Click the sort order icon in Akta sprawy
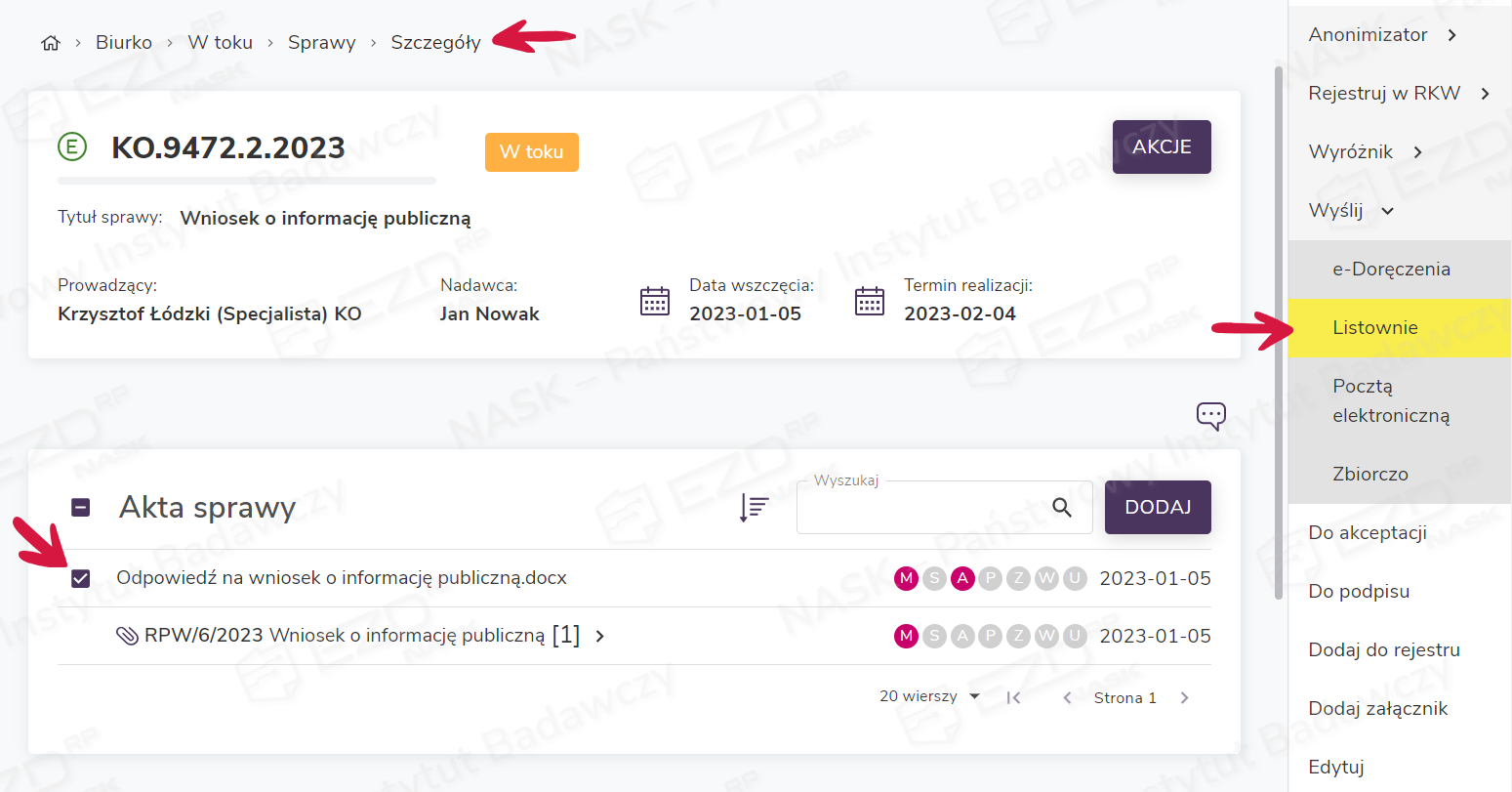Viewport: 1512px width, 792px height. [754, 508]
